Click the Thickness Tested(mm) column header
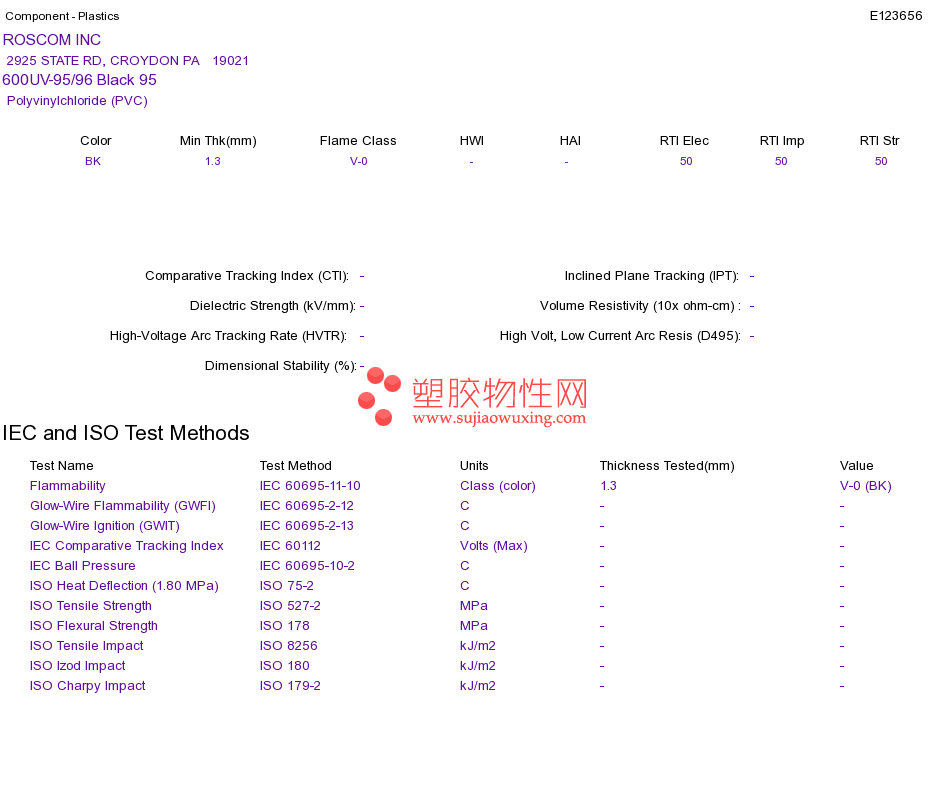The height and width of the screenshot is (800, 950). click(x=667, y=465)
